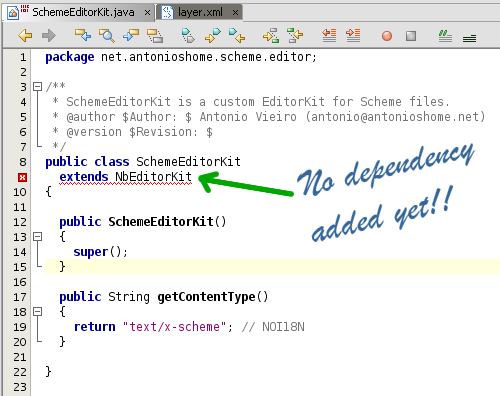Click the Toggle Bookmark toolbar icon
Image resolution: width=500 pixels, height=396 pixels.
point(188,36)
